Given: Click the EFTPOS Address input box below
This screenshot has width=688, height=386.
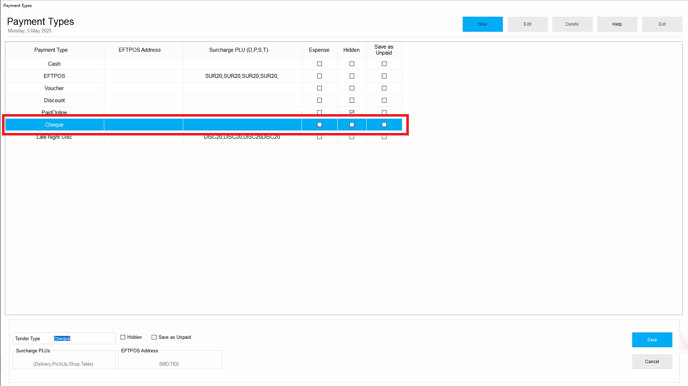Looking at the screenshot, I should tap(170, 360).
